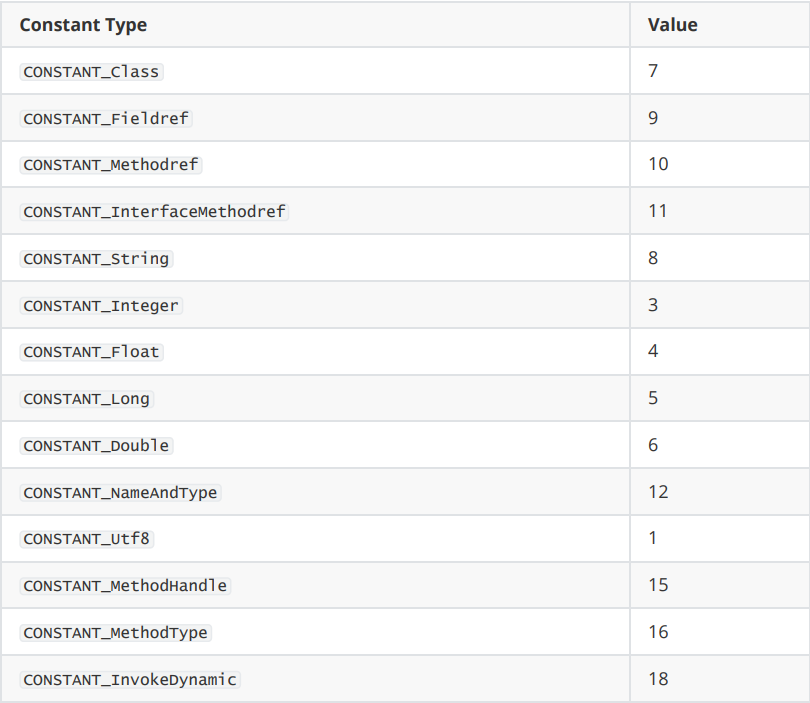Click the CONSTANT_InterfaceMethodref code label
This screenshot has width=810, height=703.
tap(154, 212)
